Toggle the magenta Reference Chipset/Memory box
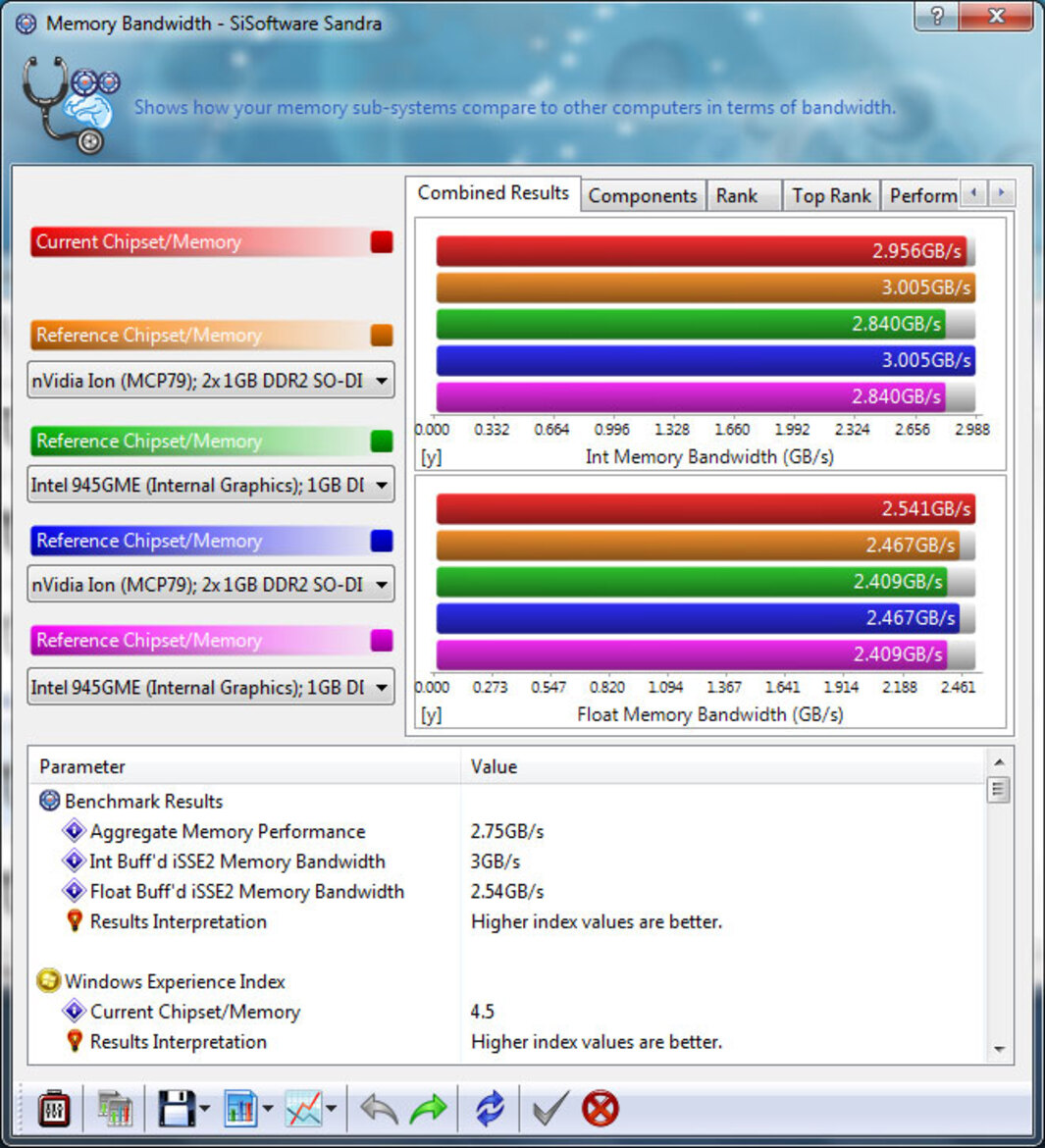 (382, 640)
